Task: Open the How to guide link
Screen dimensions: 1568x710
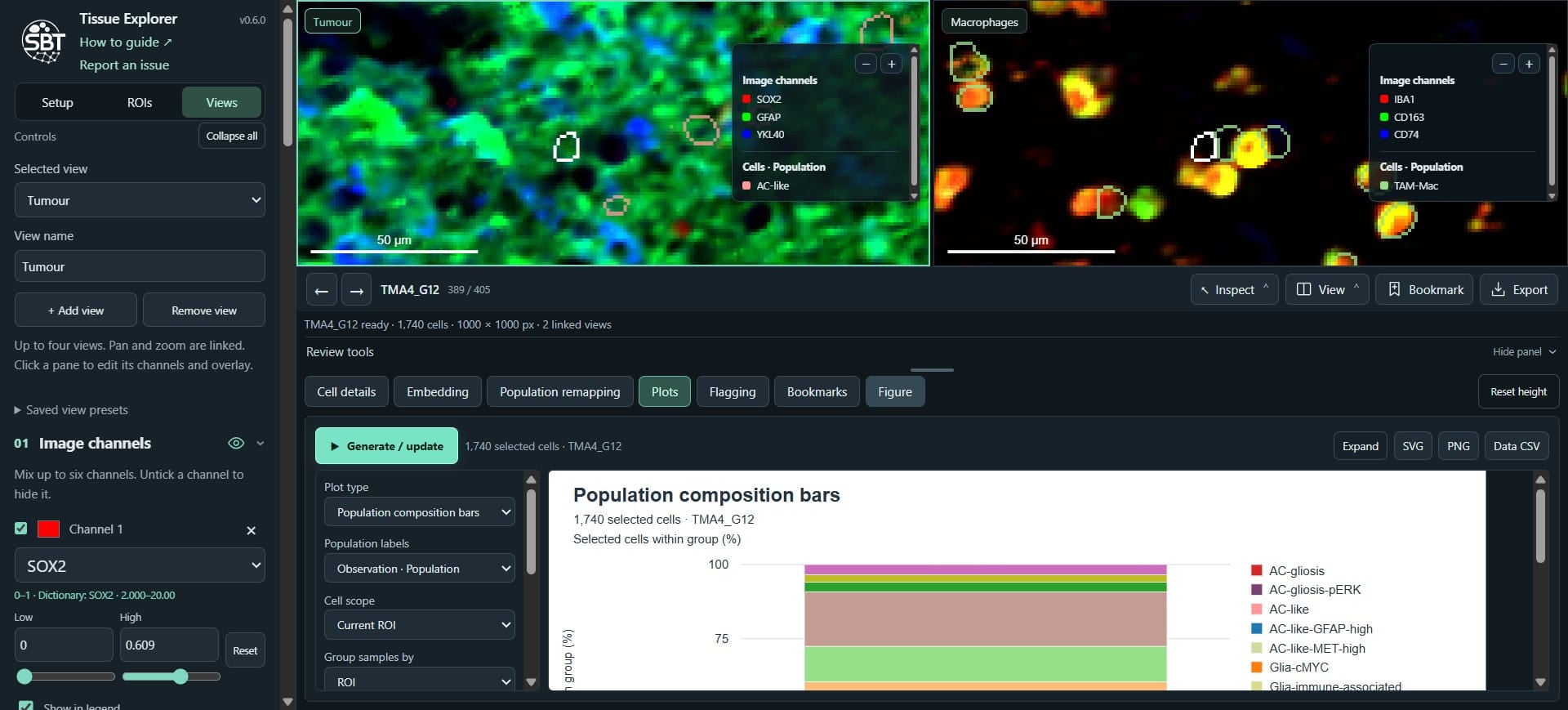Action: point(126,42)
